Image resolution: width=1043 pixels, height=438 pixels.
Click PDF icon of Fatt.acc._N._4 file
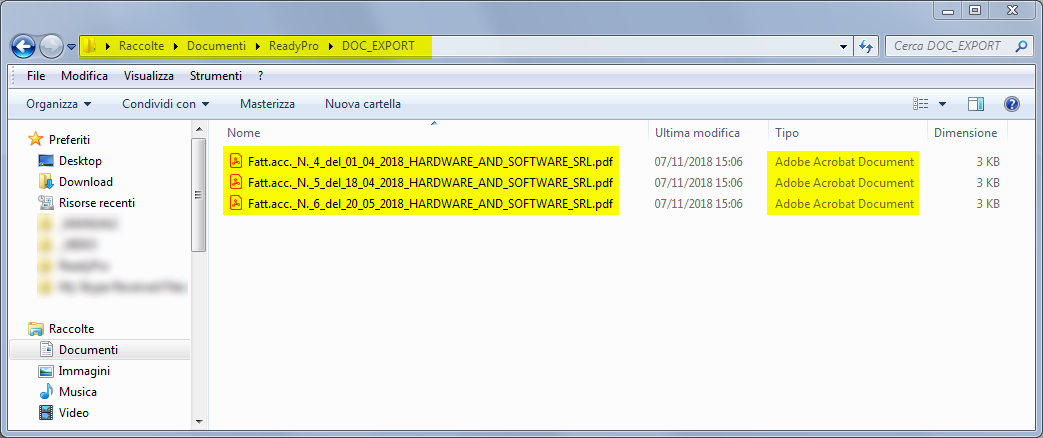click(x=235, y=161)
